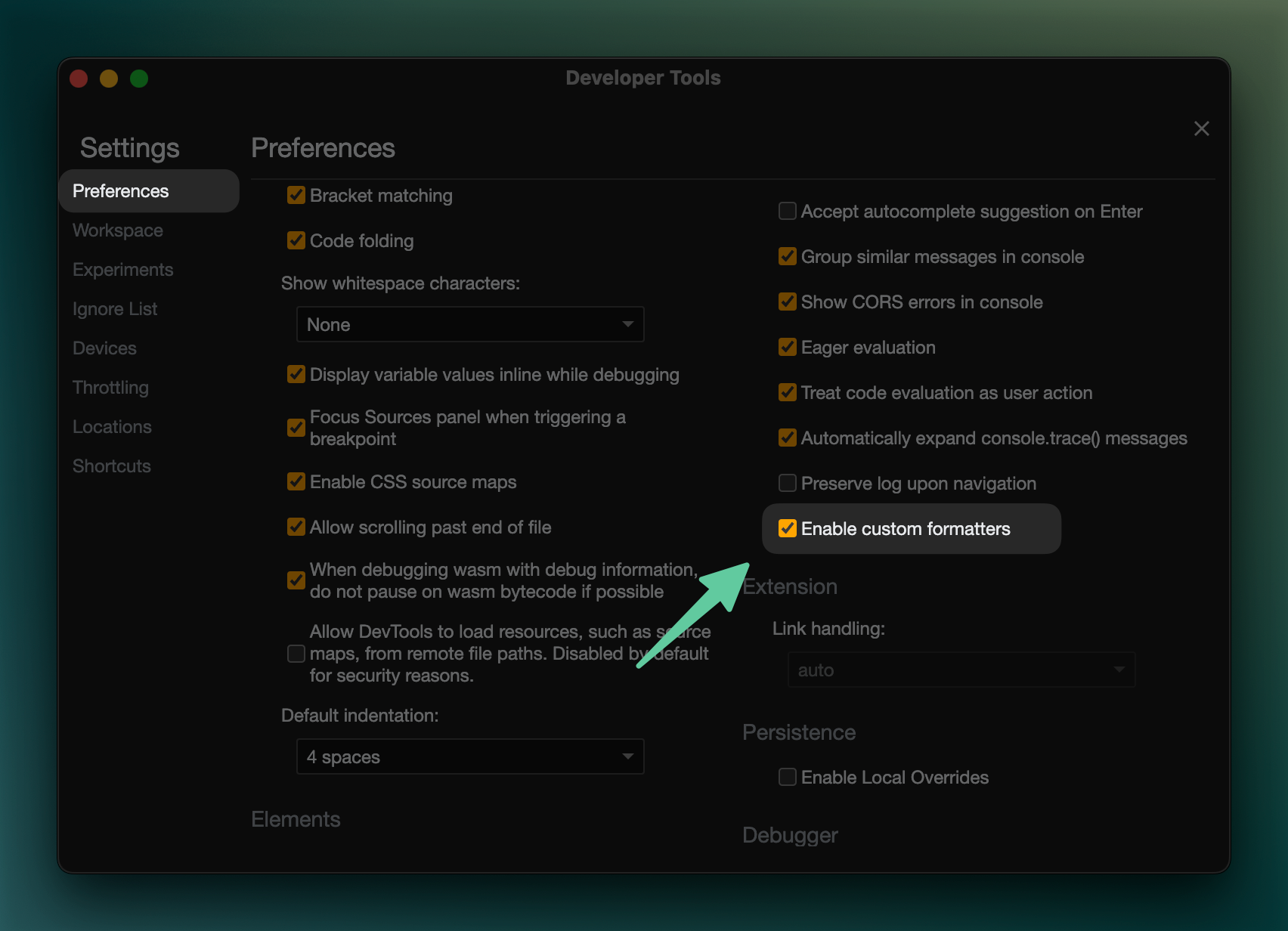
Task: View the Shortcuts settings page
Action: click(x=112, y=466)
